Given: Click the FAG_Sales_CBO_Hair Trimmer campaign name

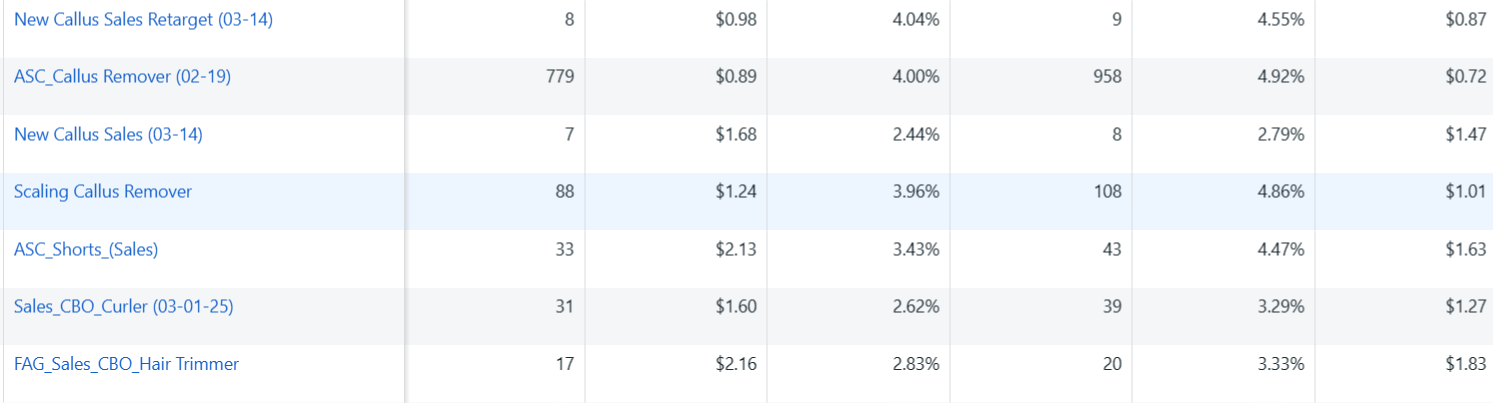Looking at the screenshot, I should [x=126, y=364].
